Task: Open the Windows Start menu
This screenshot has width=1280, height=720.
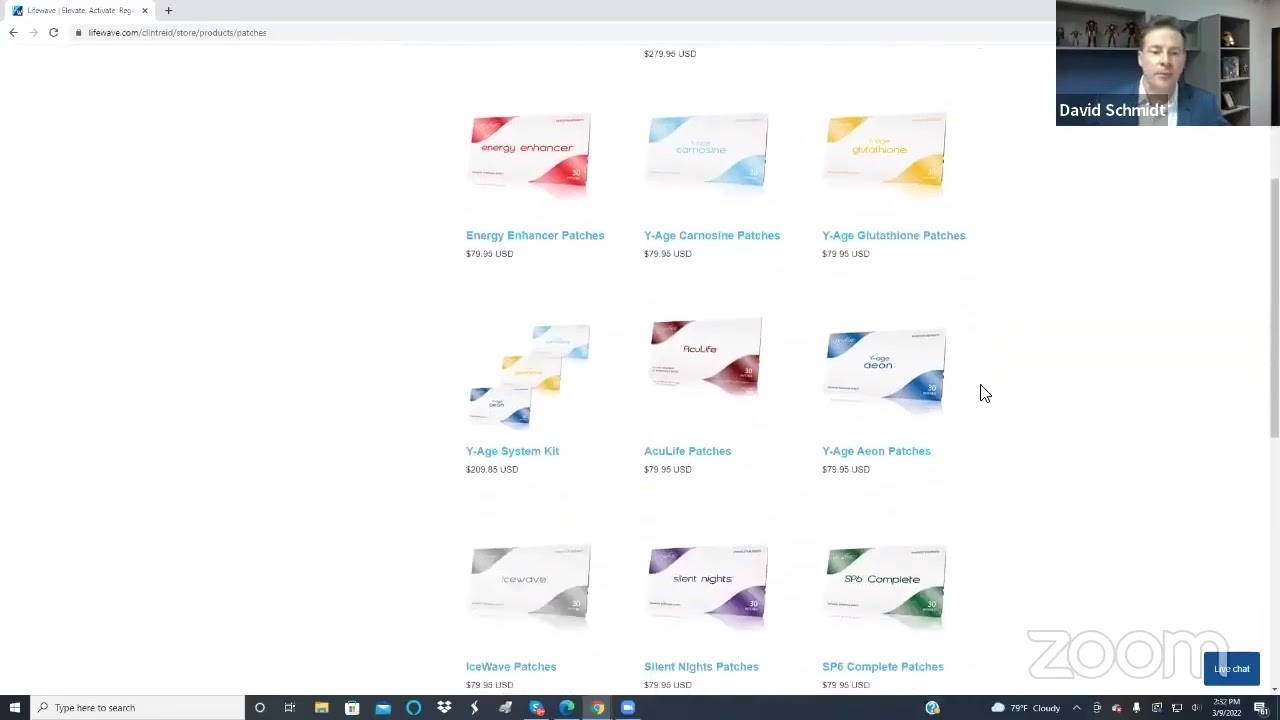Action: (14, 708)
